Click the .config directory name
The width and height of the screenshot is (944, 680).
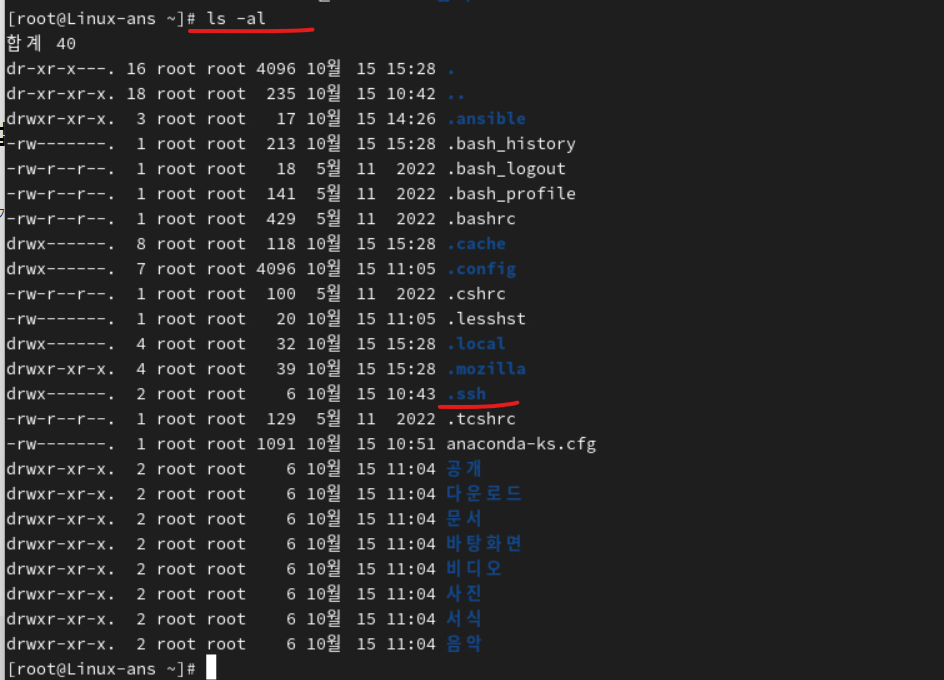(482, 269)
